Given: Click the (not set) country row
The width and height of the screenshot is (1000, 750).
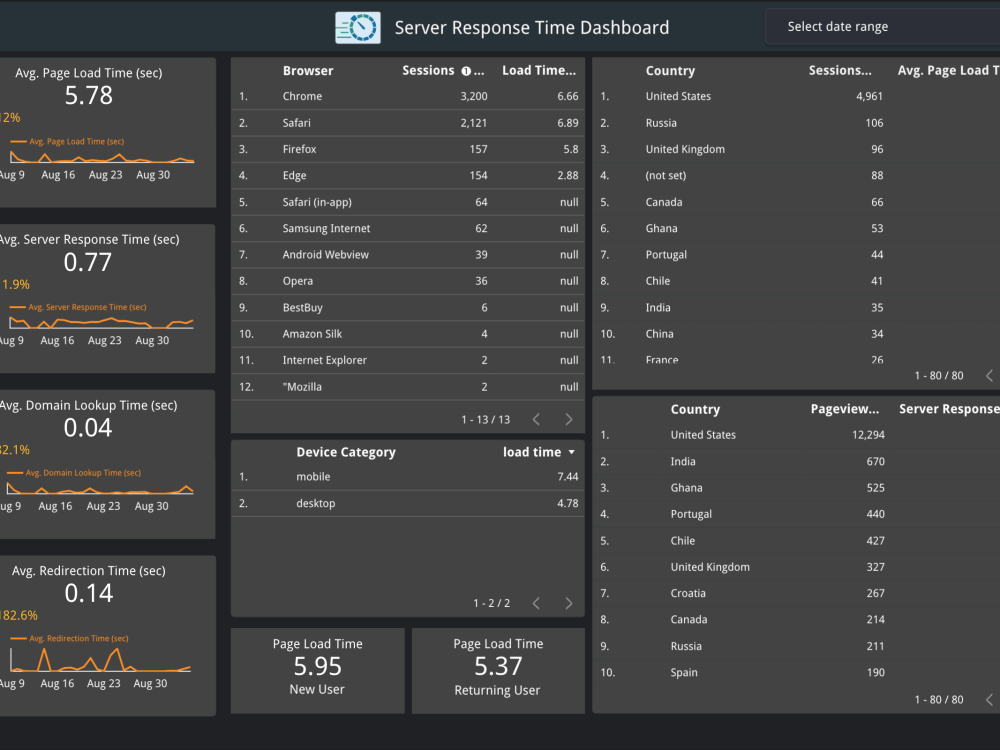Looking at the screenshot, I should pos(796,175).
